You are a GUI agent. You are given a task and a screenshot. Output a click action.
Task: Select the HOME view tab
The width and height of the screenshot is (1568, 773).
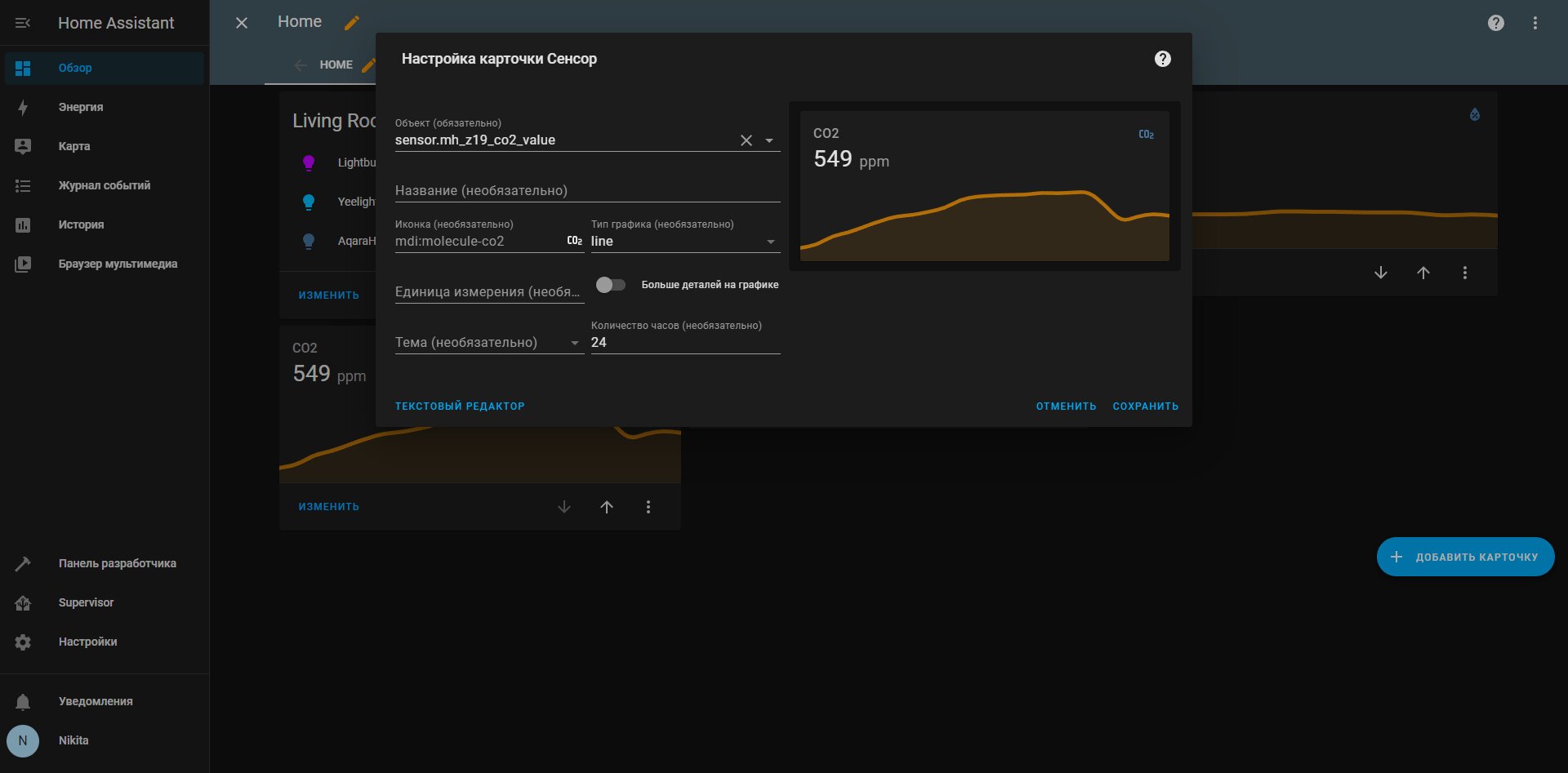pyautogui.click(x=336, y=64)
